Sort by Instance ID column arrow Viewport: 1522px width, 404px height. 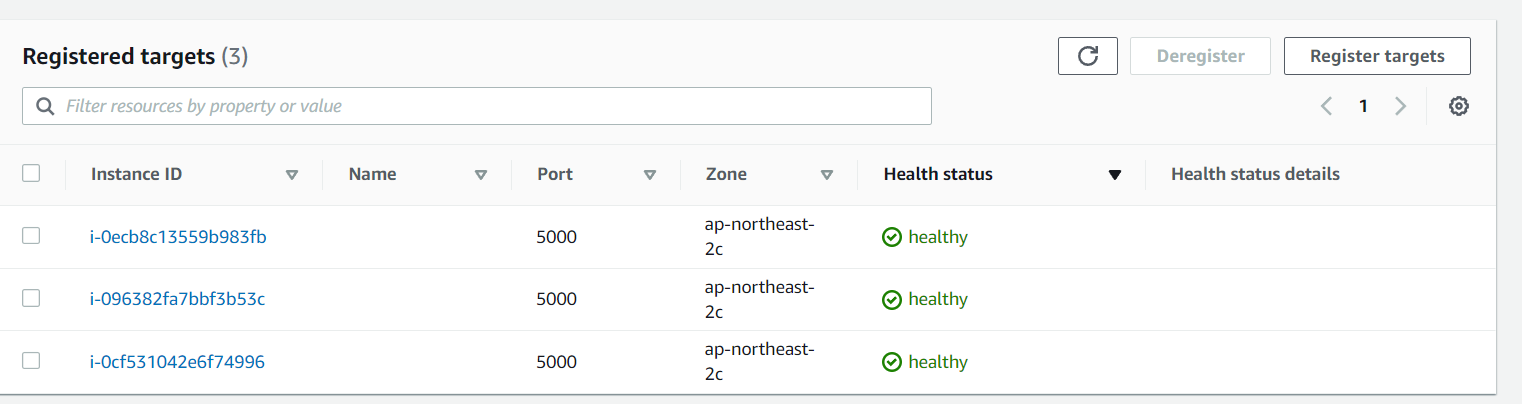pos(292,175)
